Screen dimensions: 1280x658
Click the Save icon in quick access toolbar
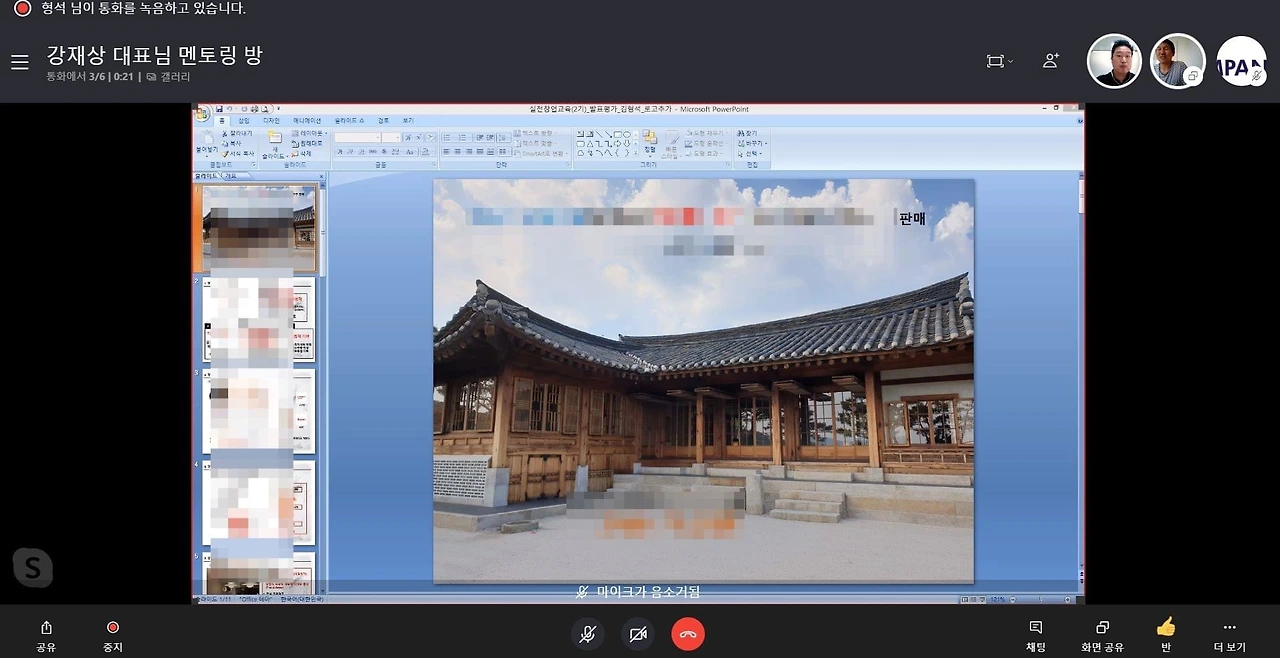coord(219,109)
